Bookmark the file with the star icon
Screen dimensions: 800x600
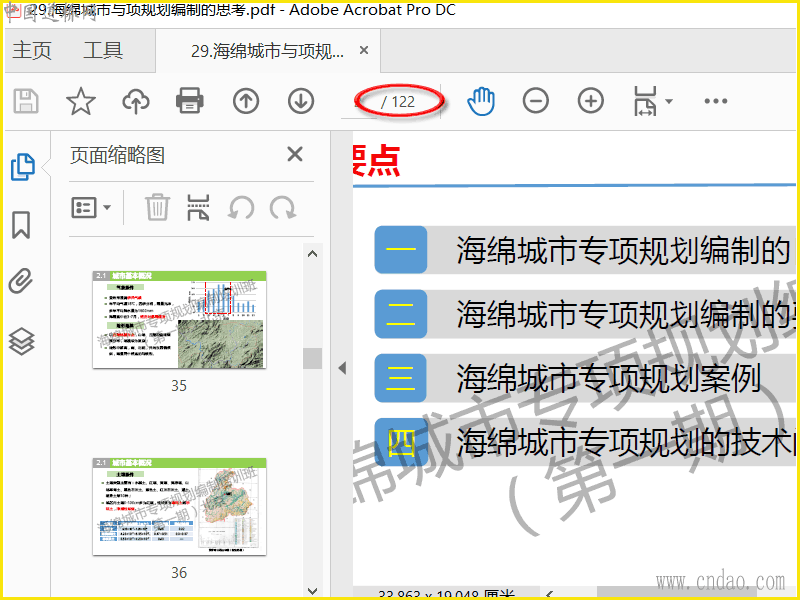point(81,101)
